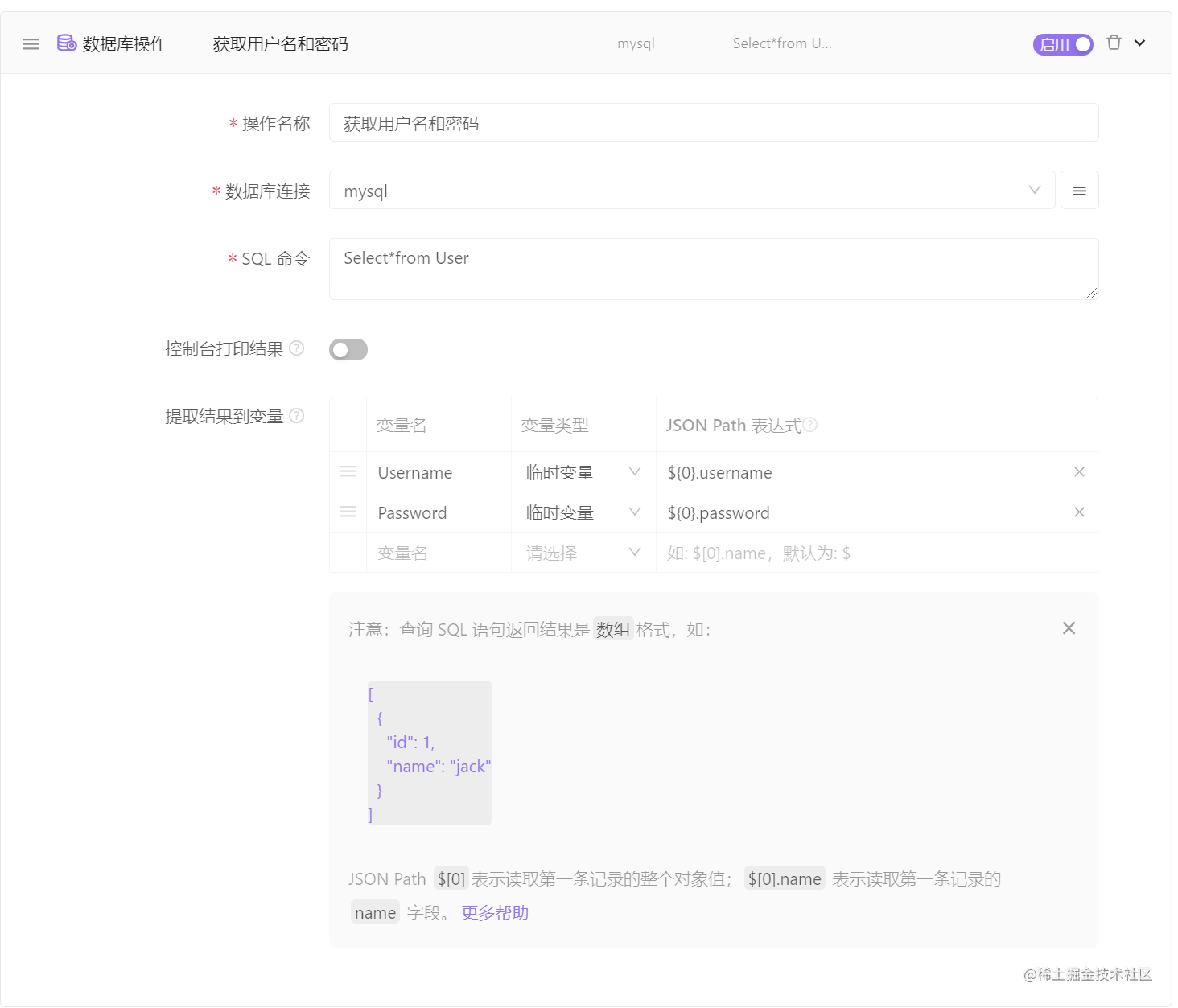Click the database operation icon
Viewport: 1178px width, 1008px height.
click(67, 43)
